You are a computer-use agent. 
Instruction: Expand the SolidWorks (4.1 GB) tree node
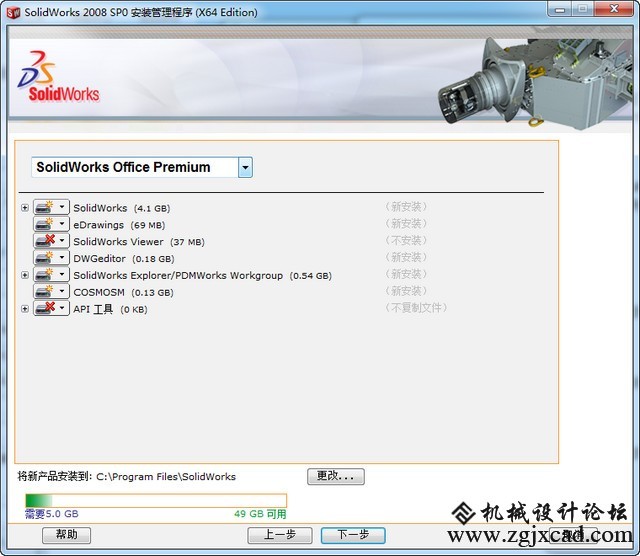[x=25, y=208]
